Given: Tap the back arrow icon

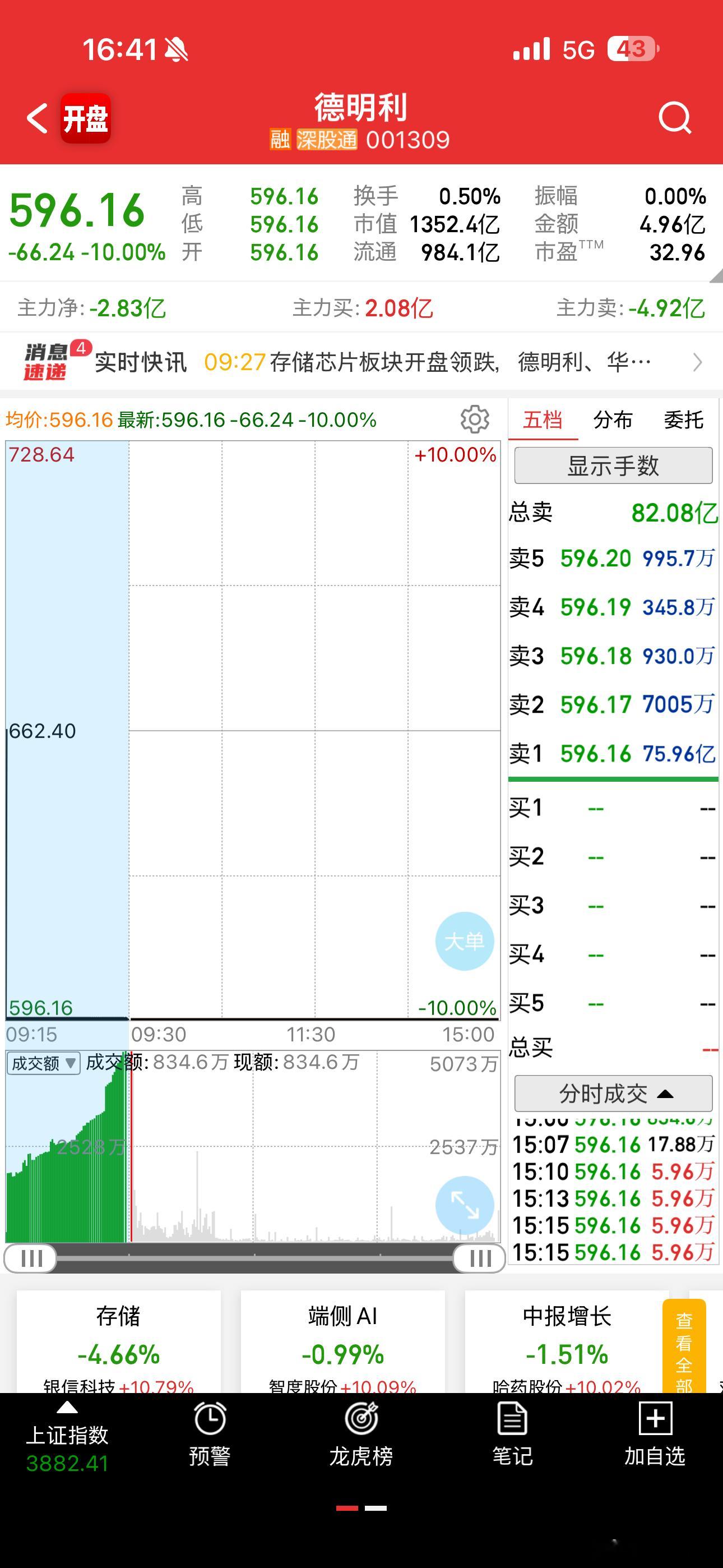Looking at the screenshot, I should click(x=37, y=117).
